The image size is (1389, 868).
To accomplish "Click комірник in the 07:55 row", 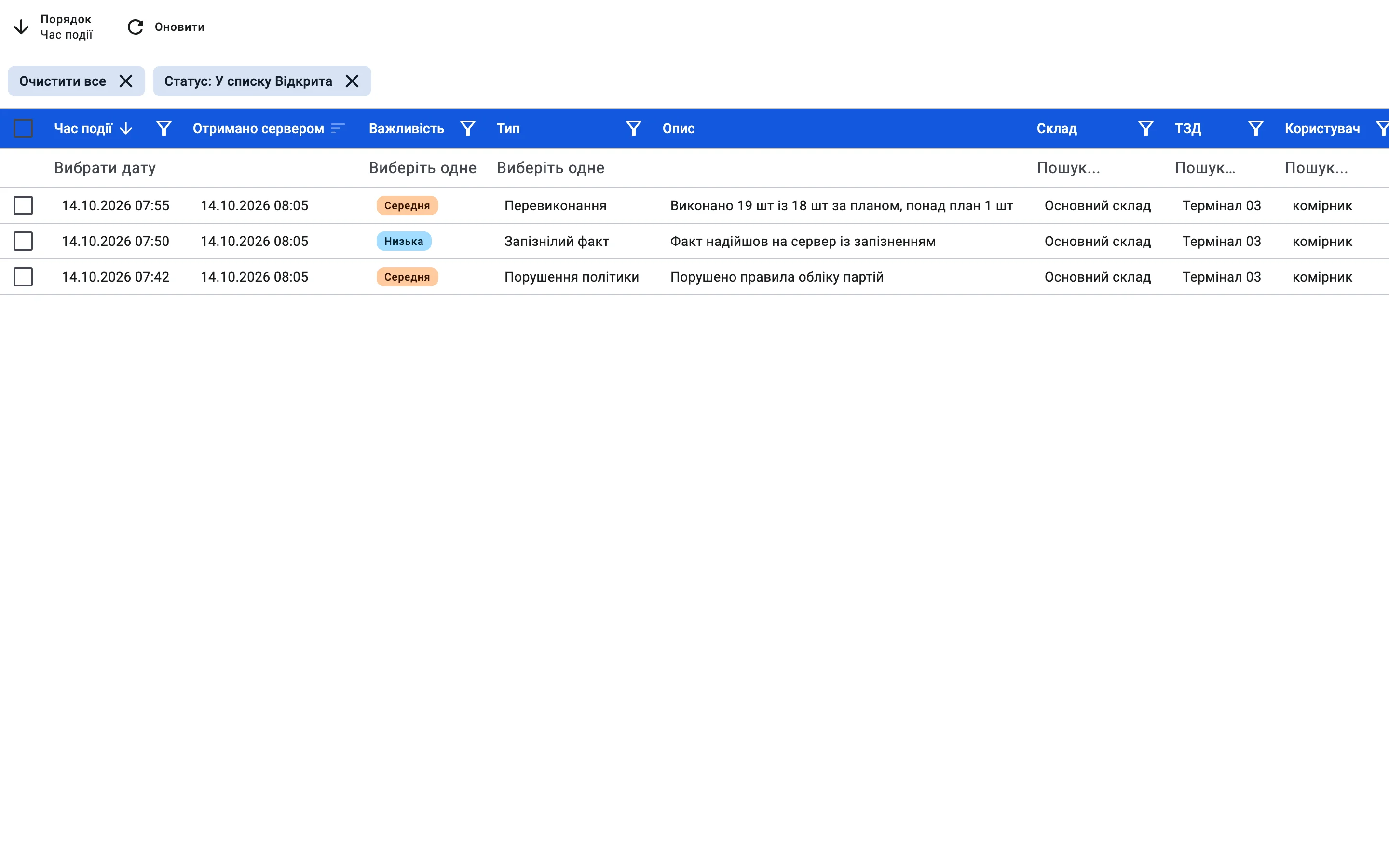I will [x=1322, y=205].
